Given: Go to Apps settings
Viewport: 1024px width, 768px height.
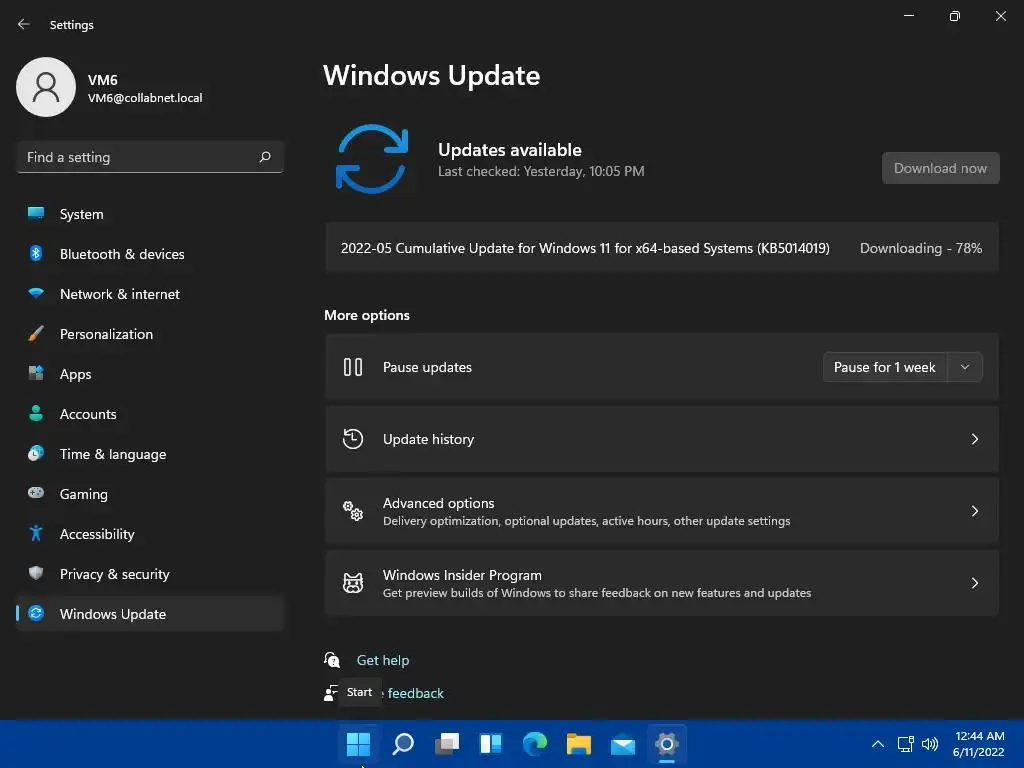Looking at the screenshot, I should point(150,374).
